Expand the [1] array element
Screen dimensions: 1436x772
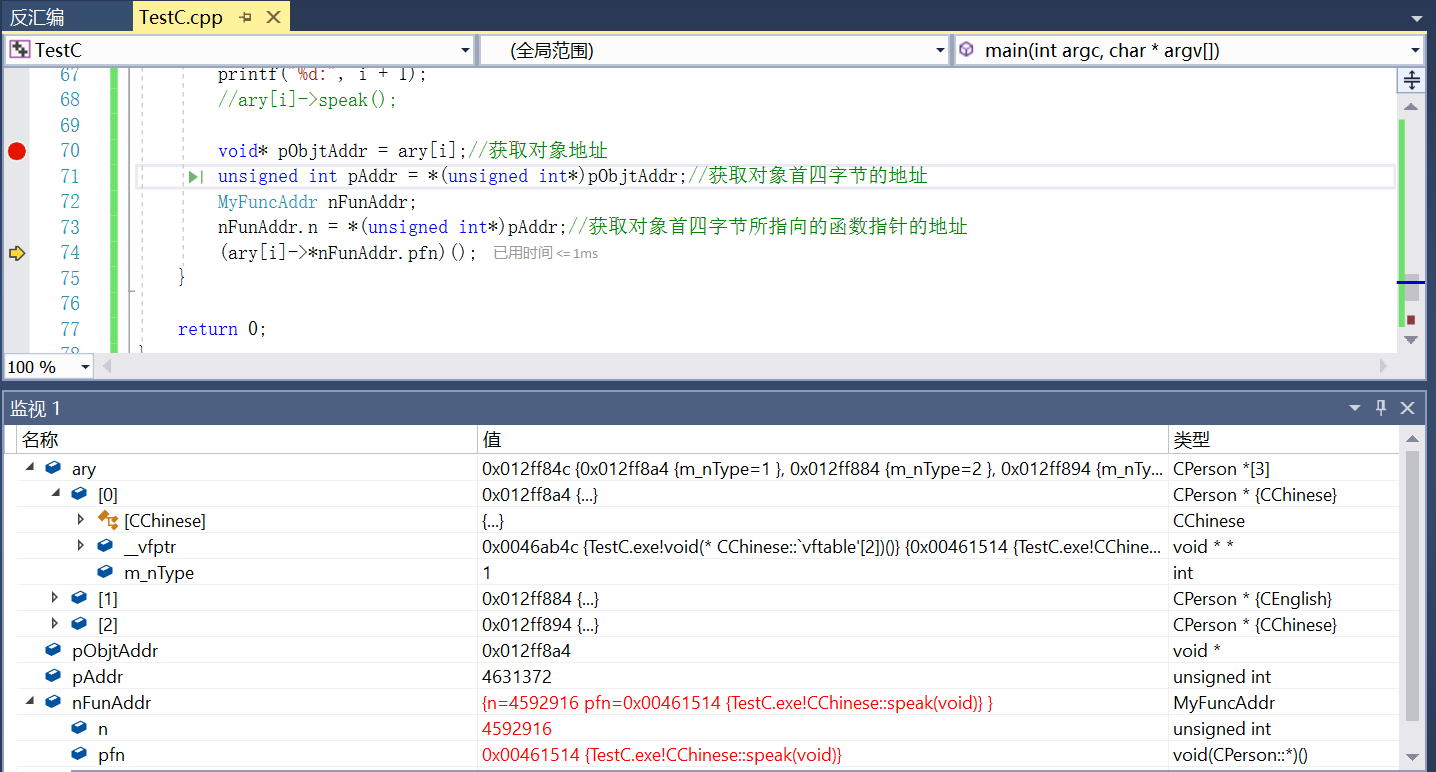click(55, 598)
